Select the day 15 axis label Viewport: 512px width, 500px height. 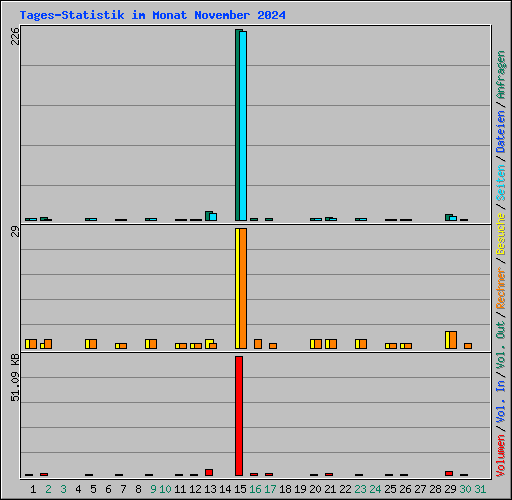(x=240, y=489)
